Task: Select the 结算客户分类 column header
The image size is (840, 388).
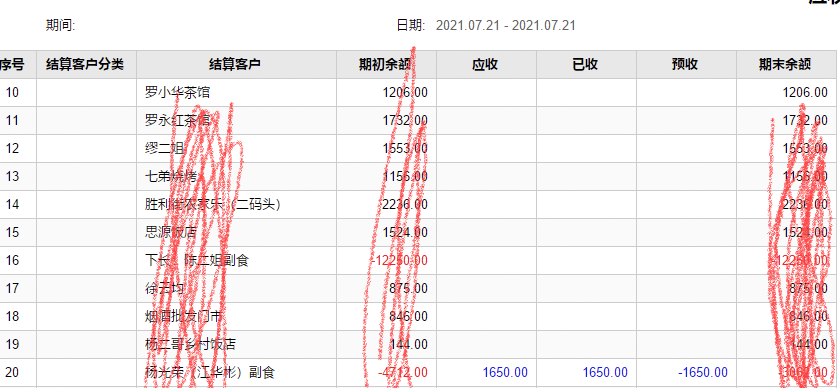Action: click(x=86, y=65)
